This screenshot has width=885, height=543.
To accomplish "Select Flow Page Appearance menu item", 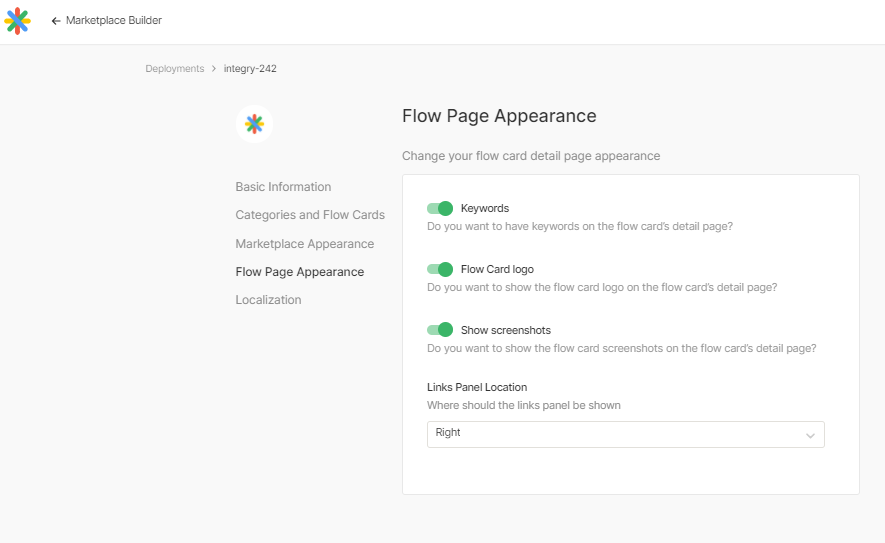I will point(300,272).
